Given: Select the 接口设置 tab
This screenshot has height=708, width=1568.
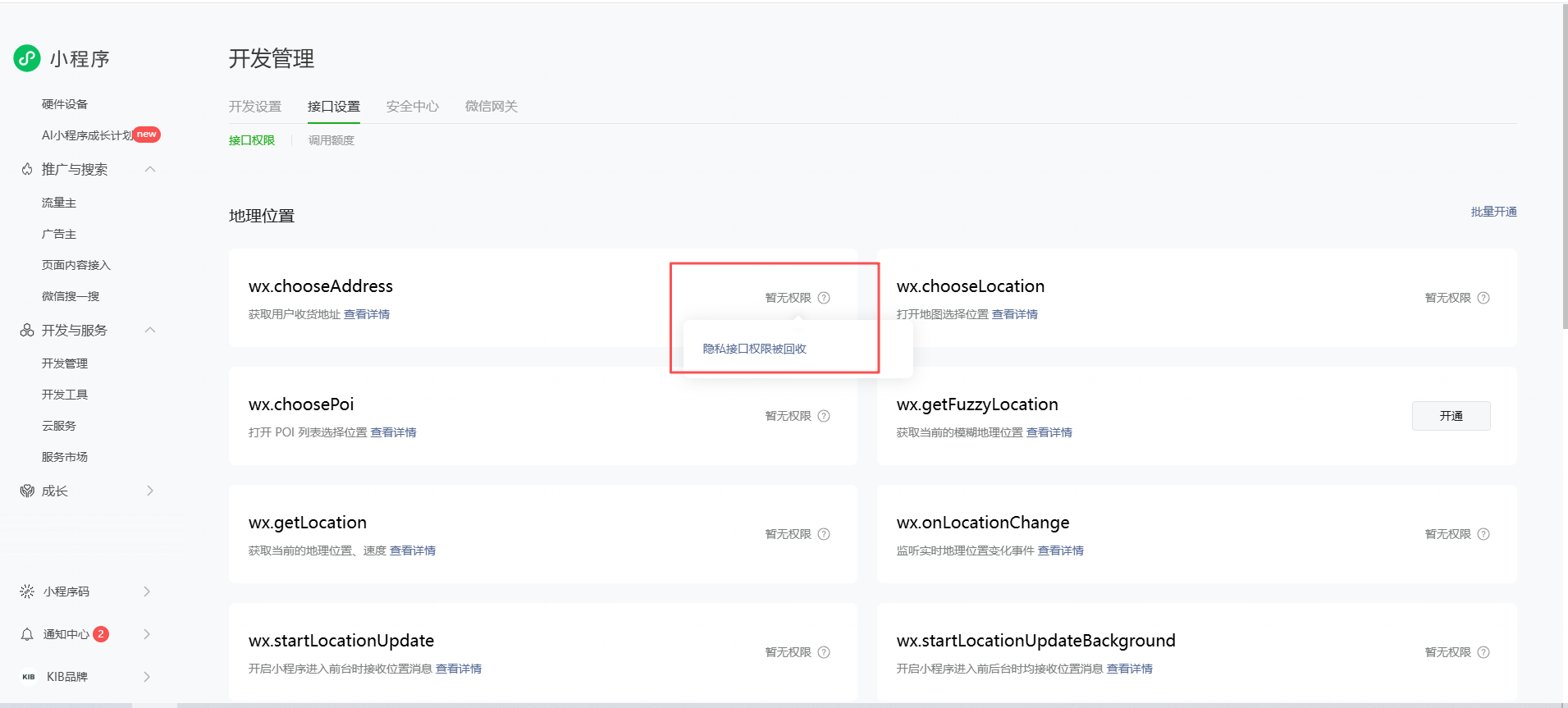Looking at the screenshot, I should point(334,107).
